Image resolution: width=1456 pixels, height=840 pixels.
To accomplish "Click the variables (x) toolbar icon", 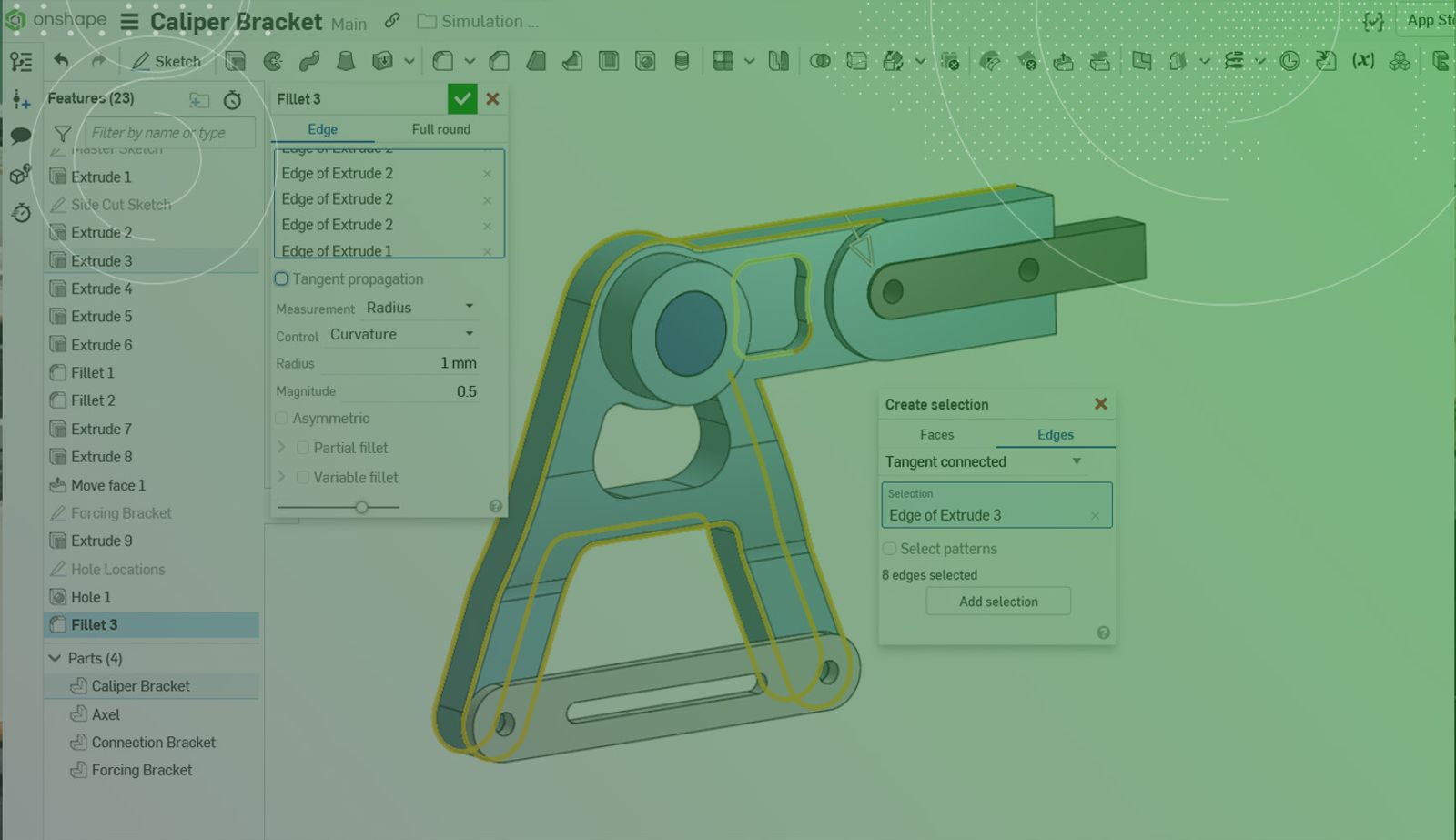I will [x=1362, y=61].
